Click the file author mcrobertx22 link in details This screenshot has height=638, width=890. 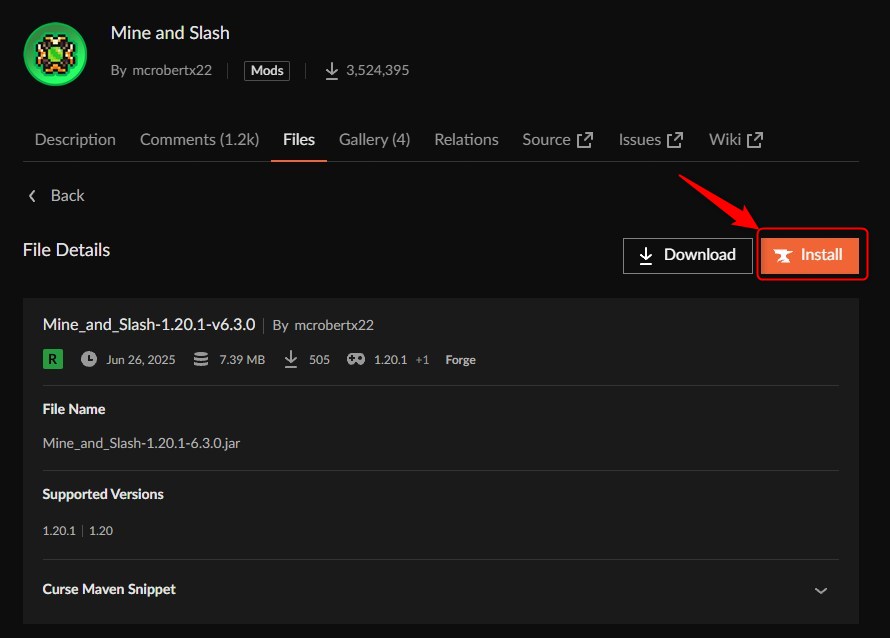pos(334,325)
